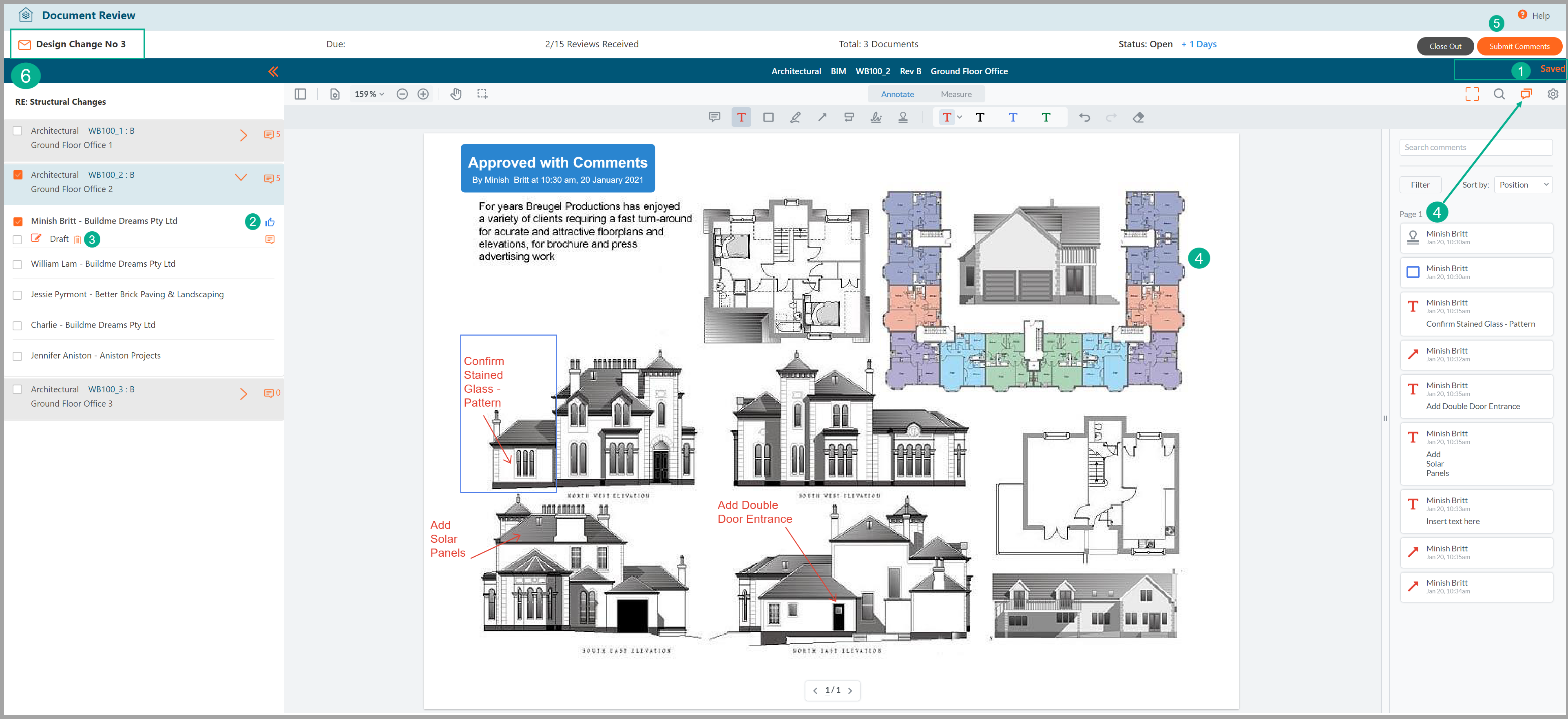Viewport: 1568px width, 719px height.
Task: Select the arrow annotation tool
Action: point(823,117)
